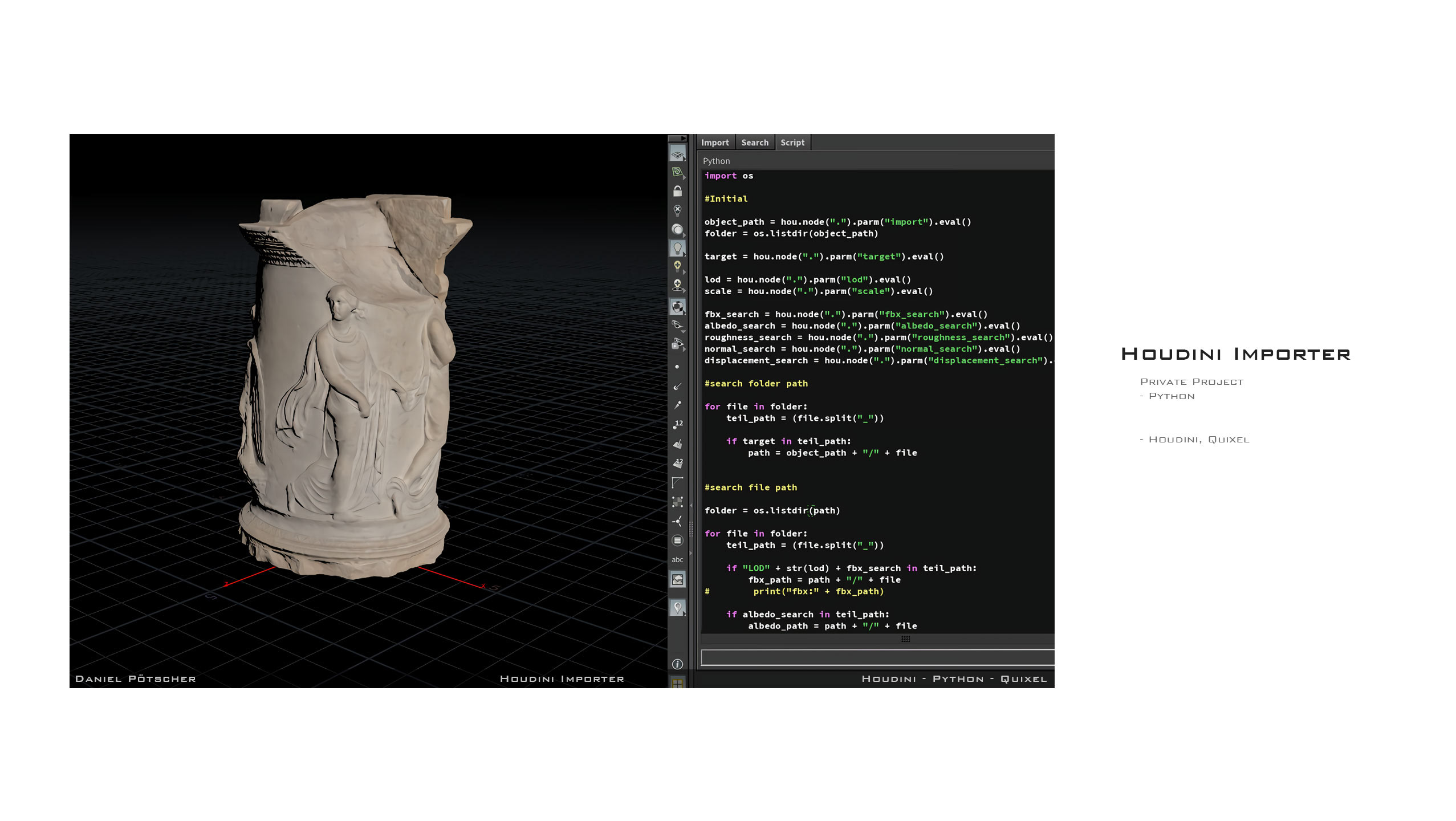Open the viewport info circle icon
Viewport: 1456px width, 821px height.
click(677, 664)
